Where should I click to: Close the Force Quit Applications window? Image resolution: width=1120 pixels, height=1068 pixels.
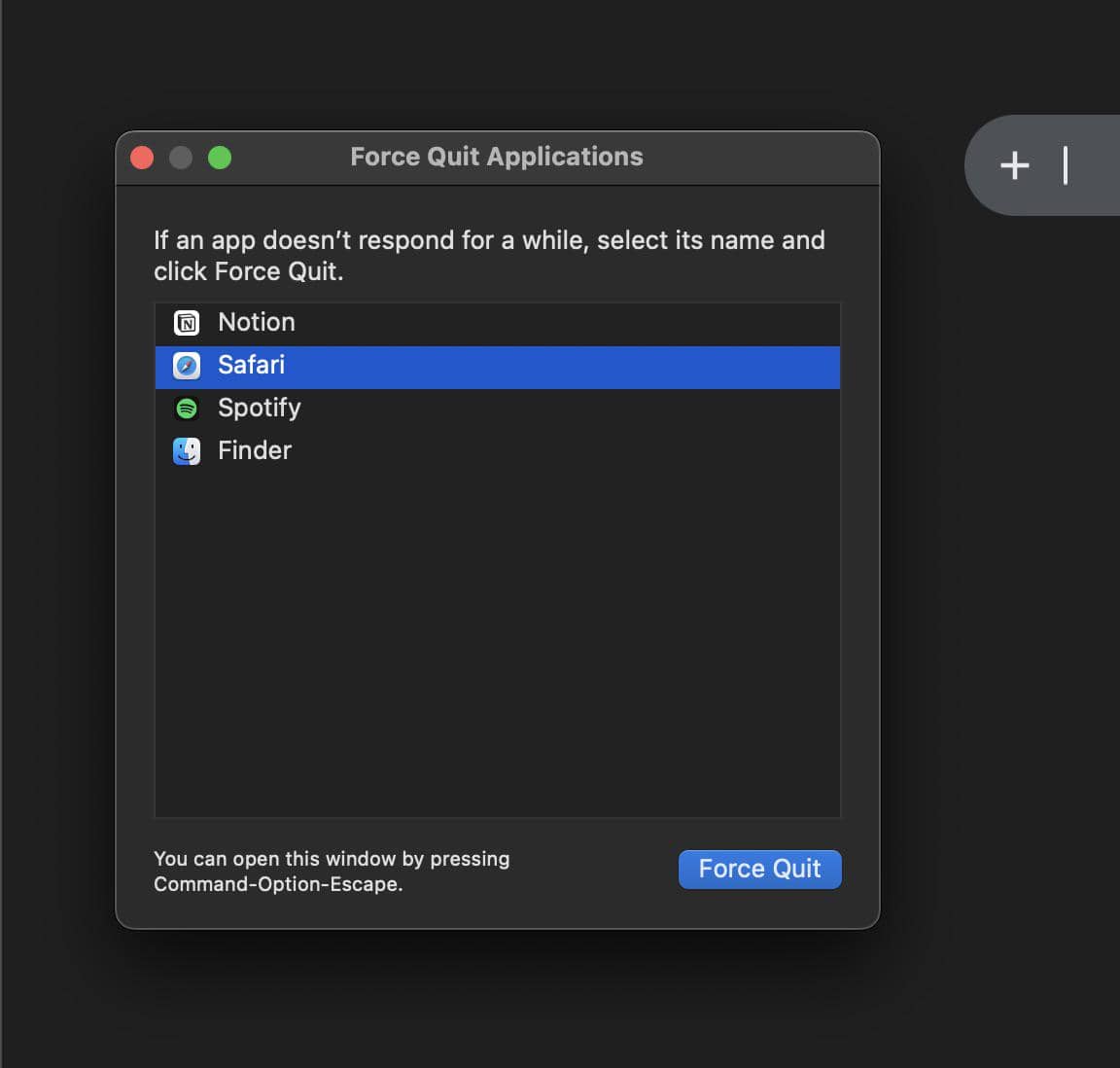(142, 158)
